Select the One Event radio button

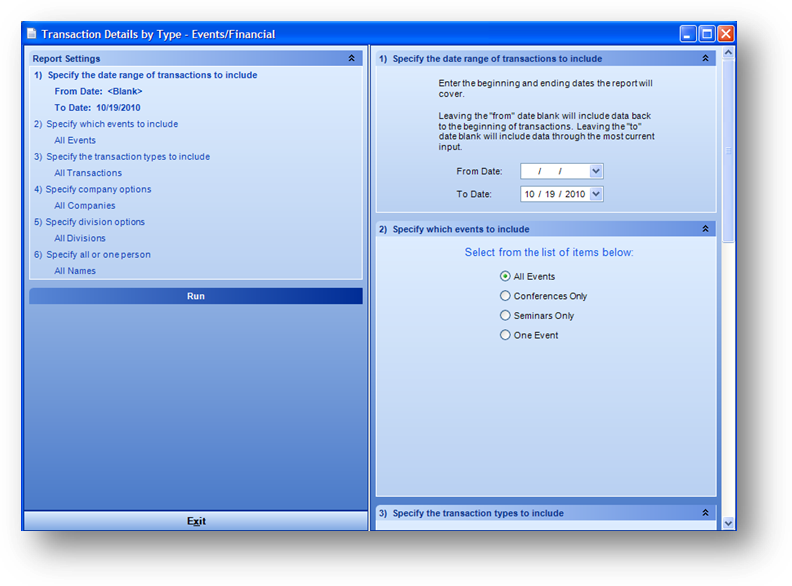(x=505, y=335)
